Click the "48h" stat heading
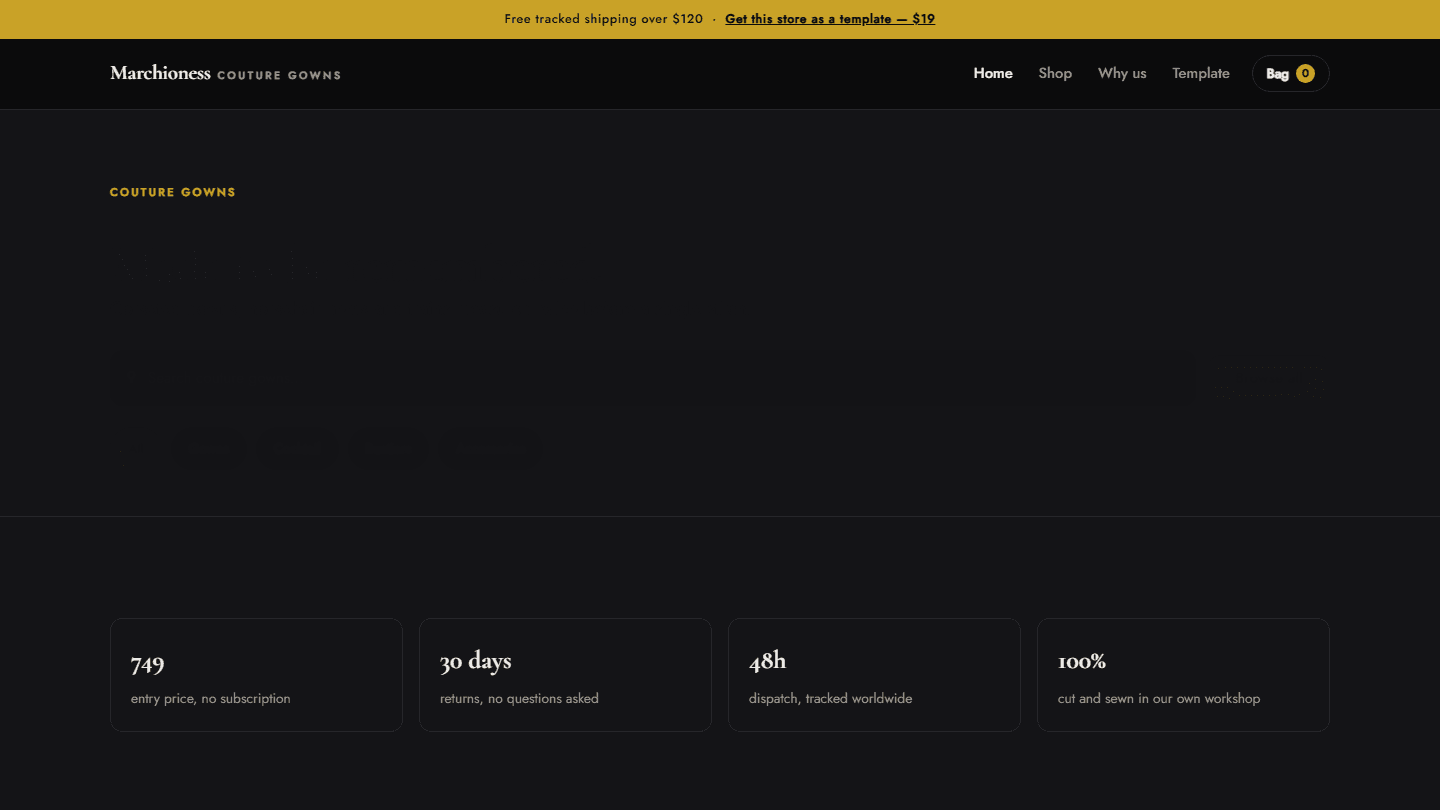 coord(767,661)
